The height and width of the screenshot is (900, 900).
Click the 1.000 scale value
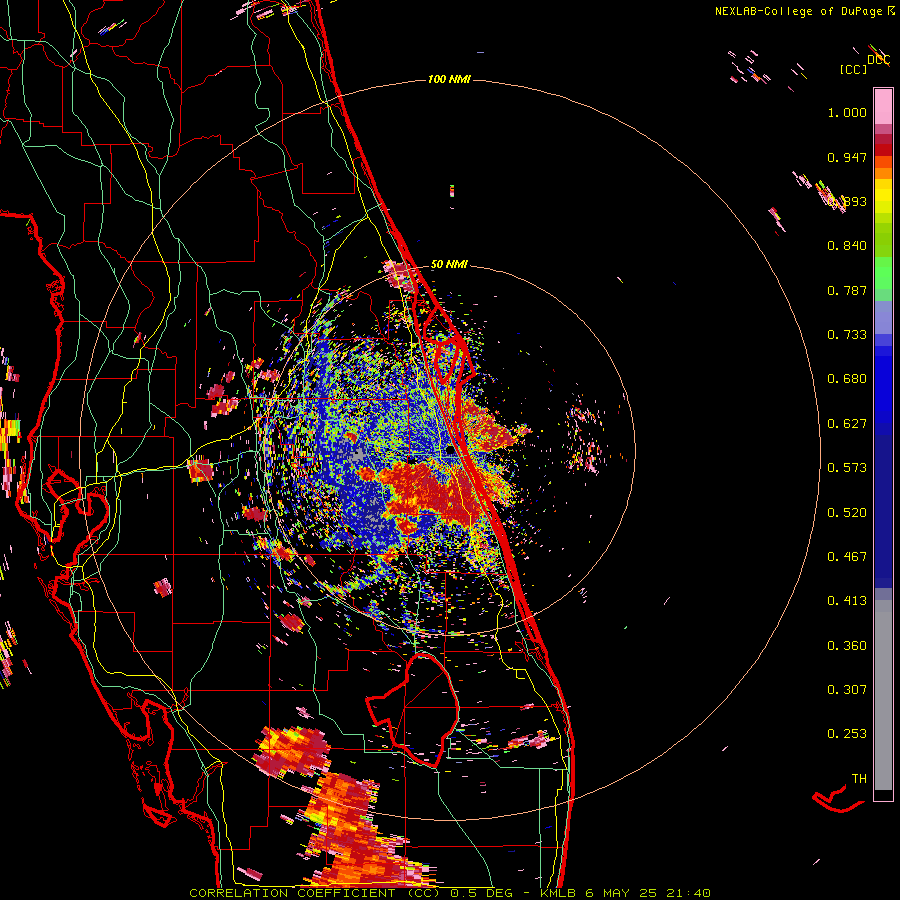(x=847, y=112)
